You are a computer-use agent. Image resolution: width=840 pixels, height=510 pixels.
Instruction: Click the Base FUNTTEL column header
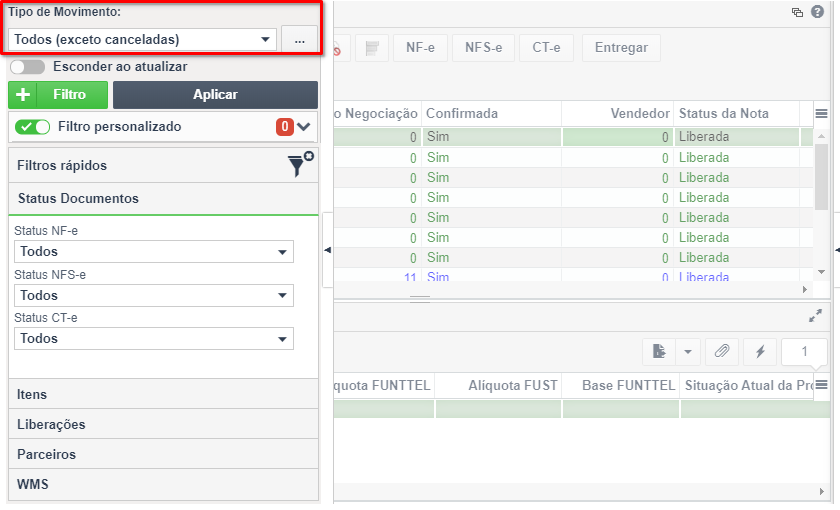tap(620, 386)
